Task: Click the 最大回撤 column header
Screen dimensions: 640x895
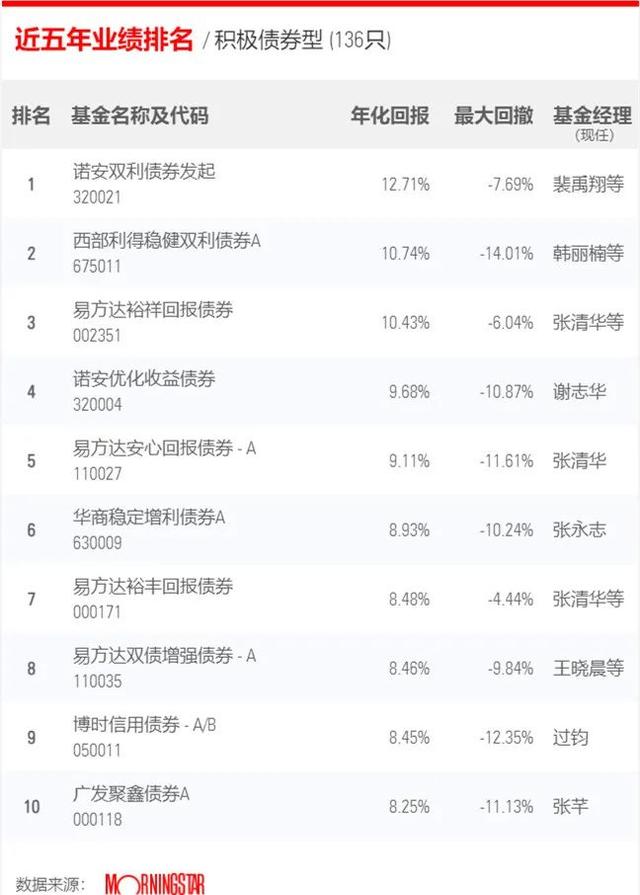Action: pos(494,115)
